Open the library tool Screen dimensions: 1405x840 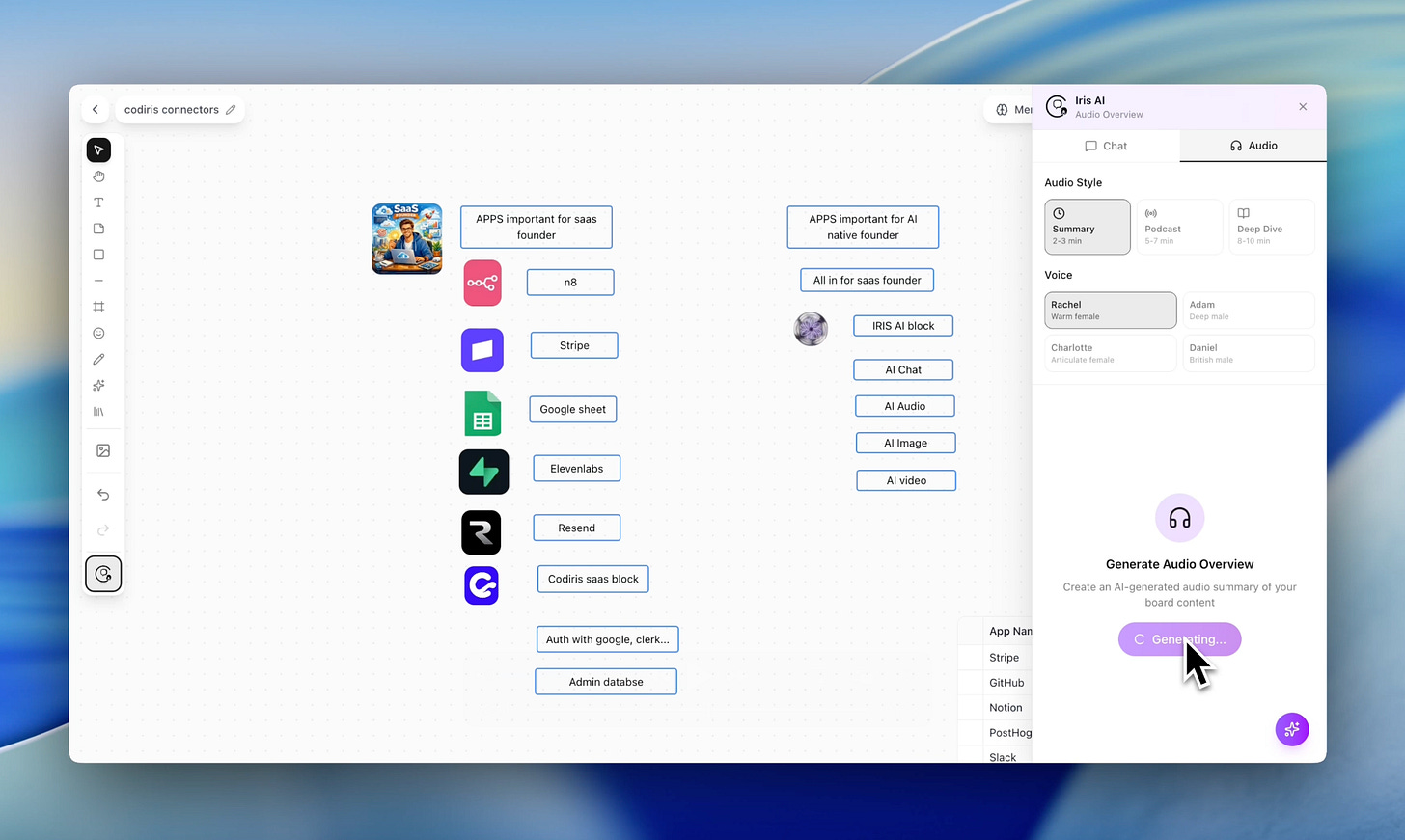(98, 411)
